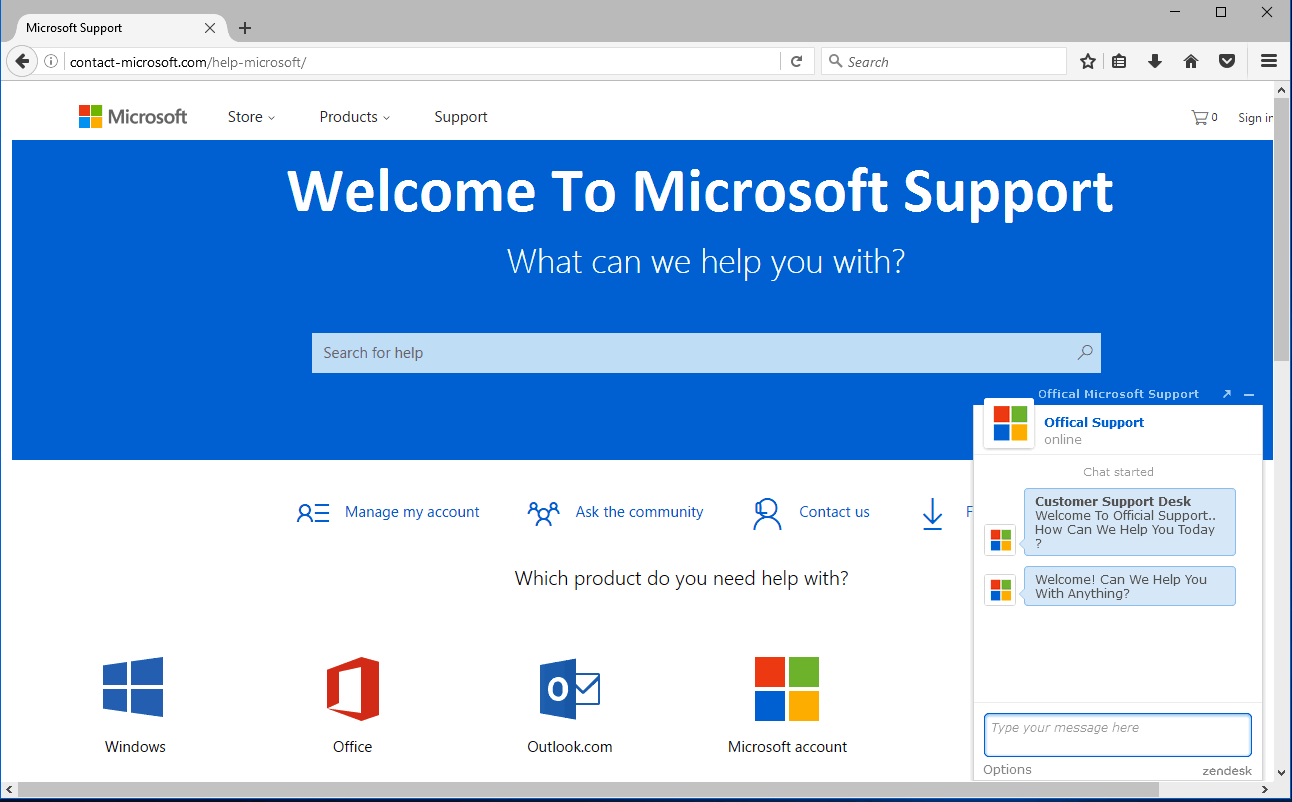Open the Downloads arrow icon
The image size is (1292, 802).
tap(1155, 62)
